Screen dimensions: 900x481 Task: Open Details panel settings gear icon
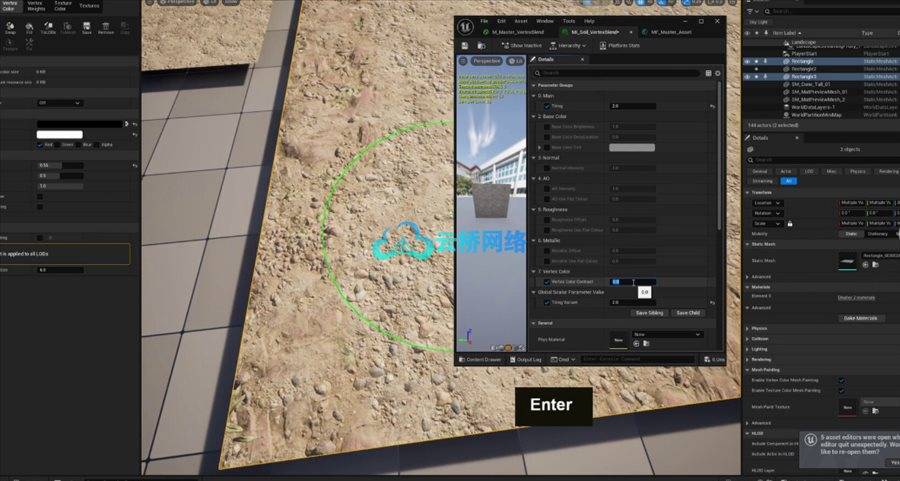[x=716, y=73]
